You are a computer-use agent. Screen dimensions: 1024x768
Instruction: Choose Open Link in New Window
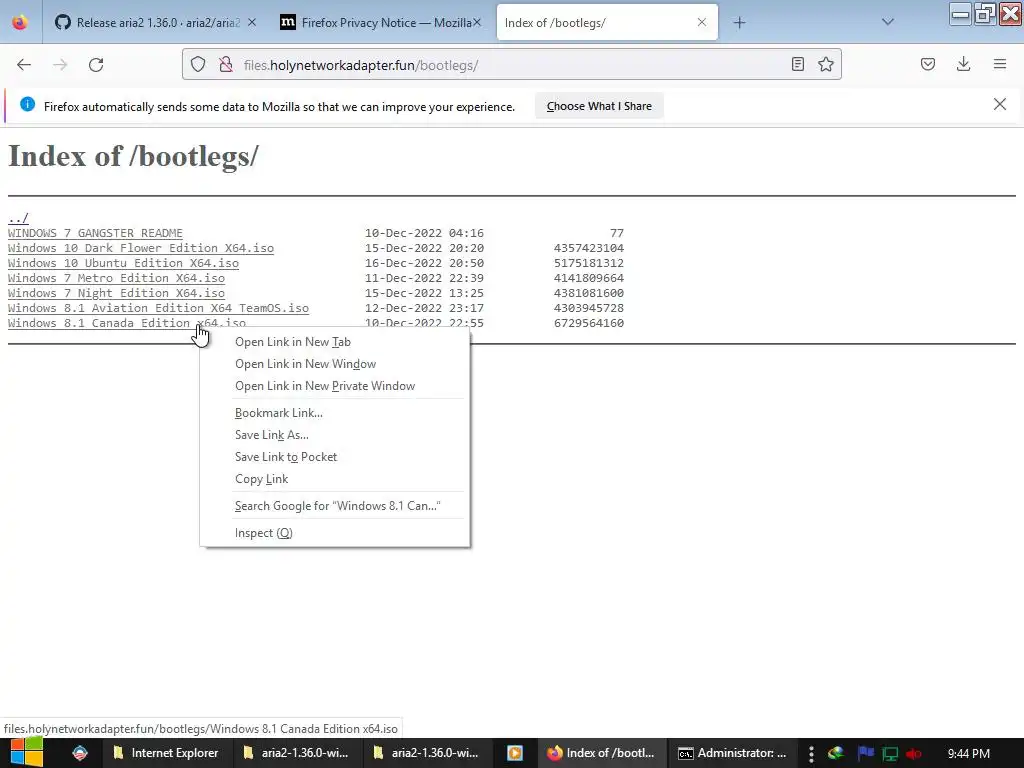(334, 364)
